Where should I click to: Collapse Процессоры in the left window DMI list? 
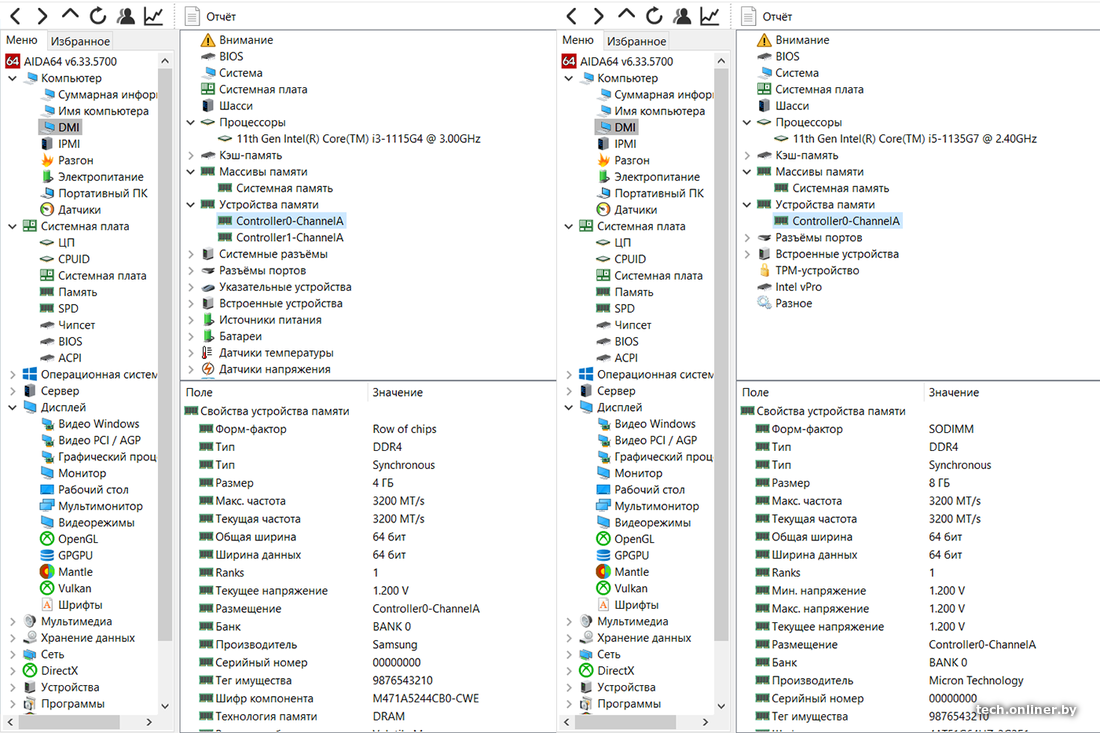click(190, 123)
